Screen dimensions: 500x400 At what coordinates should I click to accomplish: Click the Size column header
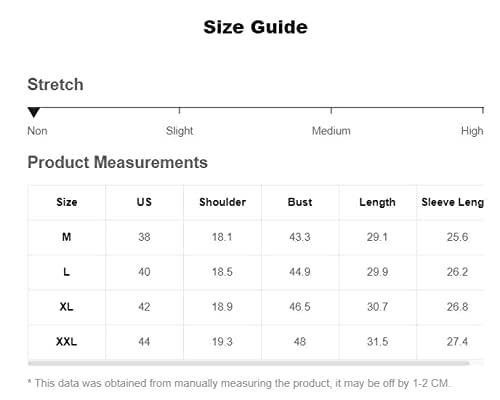[x=67, y=202]
